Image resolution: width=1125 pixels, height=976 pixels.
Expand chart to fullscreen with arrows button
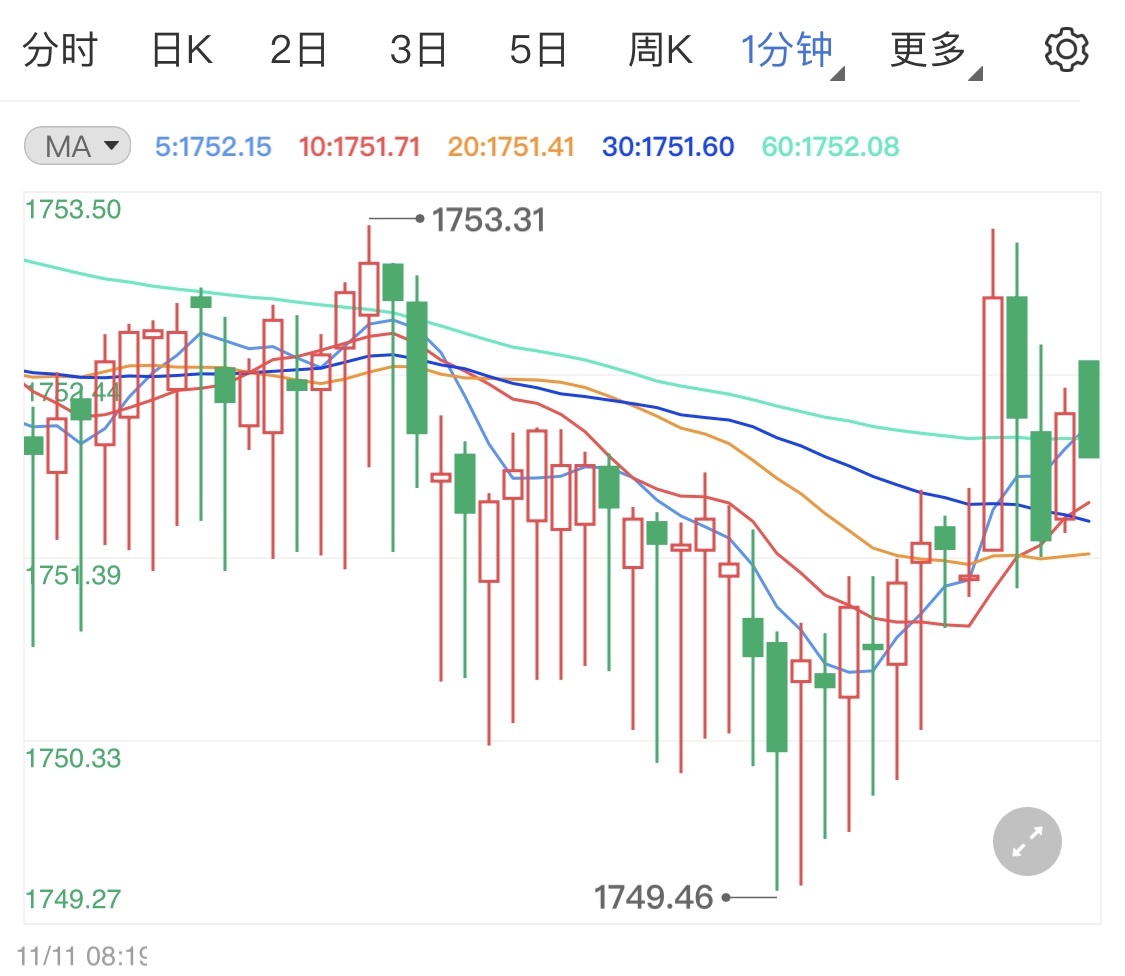[x=1027, y=841]
